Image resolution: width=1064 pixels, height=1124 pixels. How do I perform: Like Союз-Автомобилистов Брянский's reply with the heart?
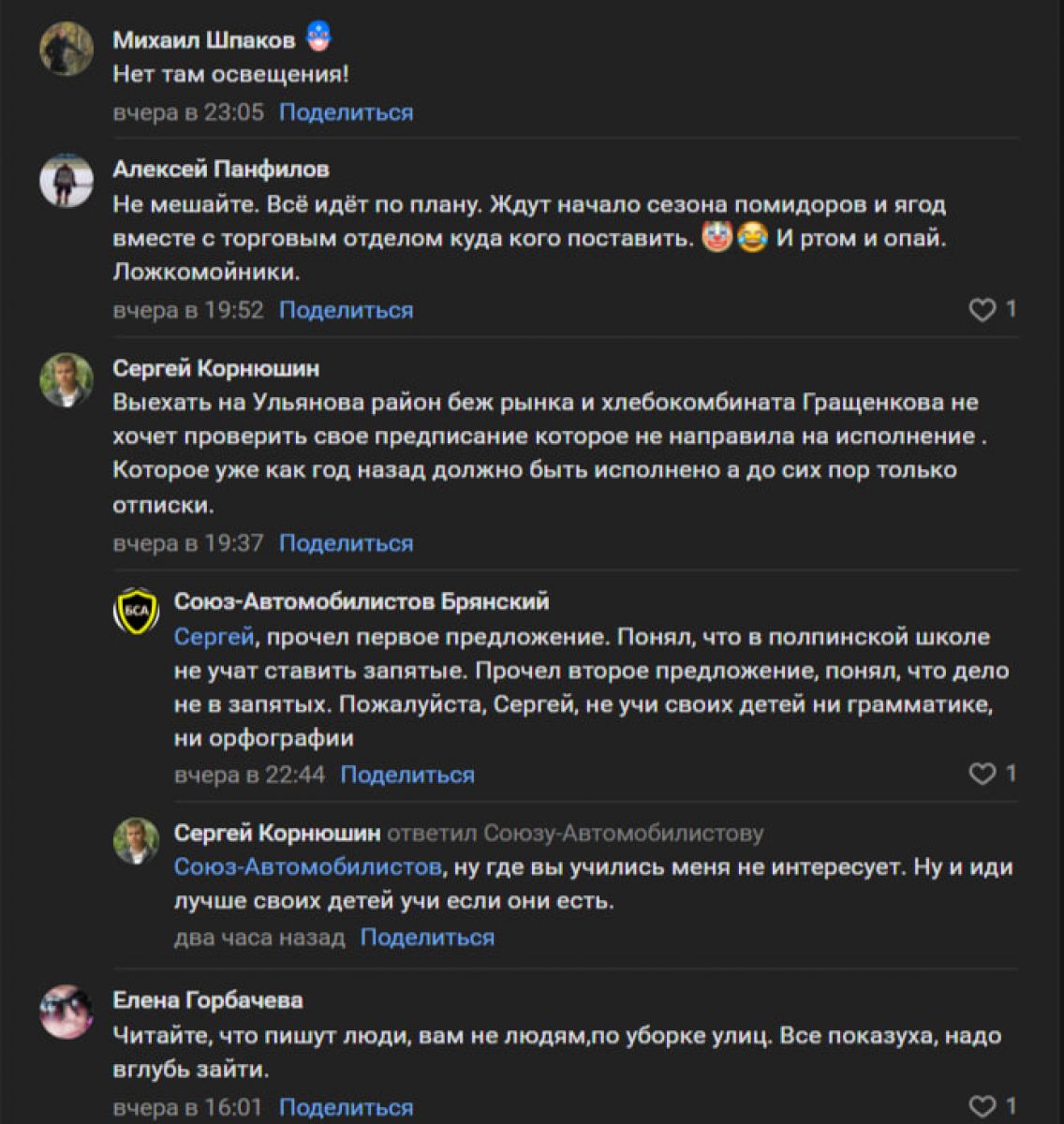coord(982,774)
